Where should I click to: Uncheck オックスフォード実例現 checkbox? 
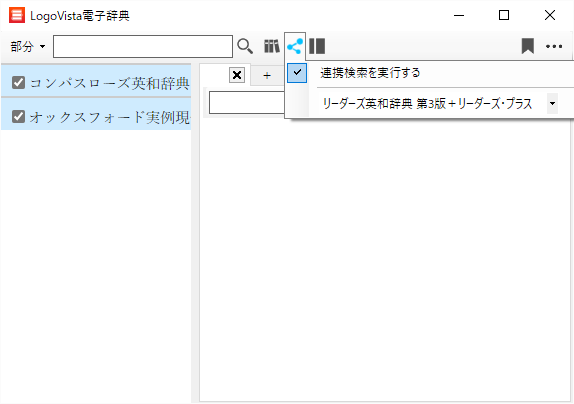(x=18, y=117)
